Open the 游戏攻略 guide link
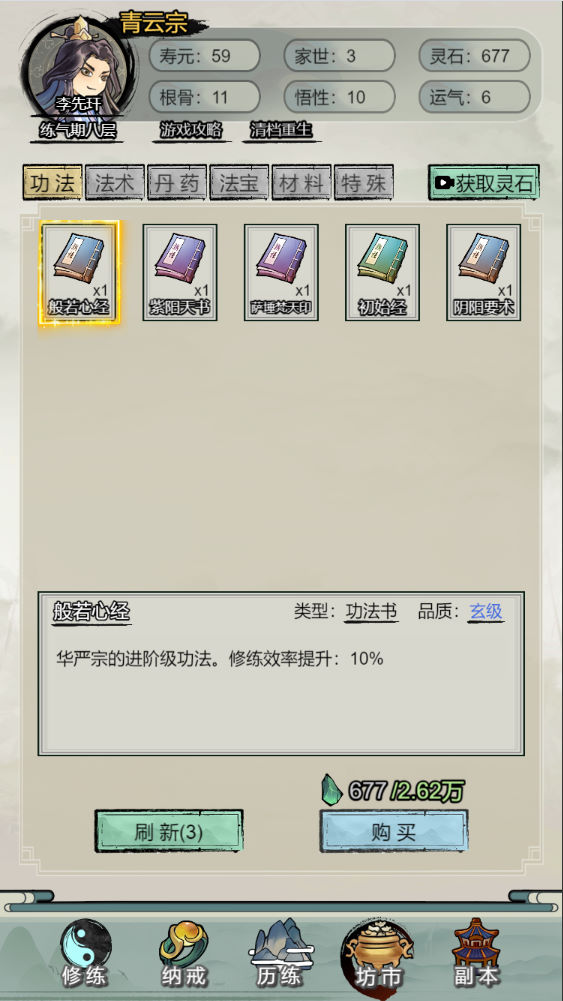The image size is (563, 1001). (191, 130)
